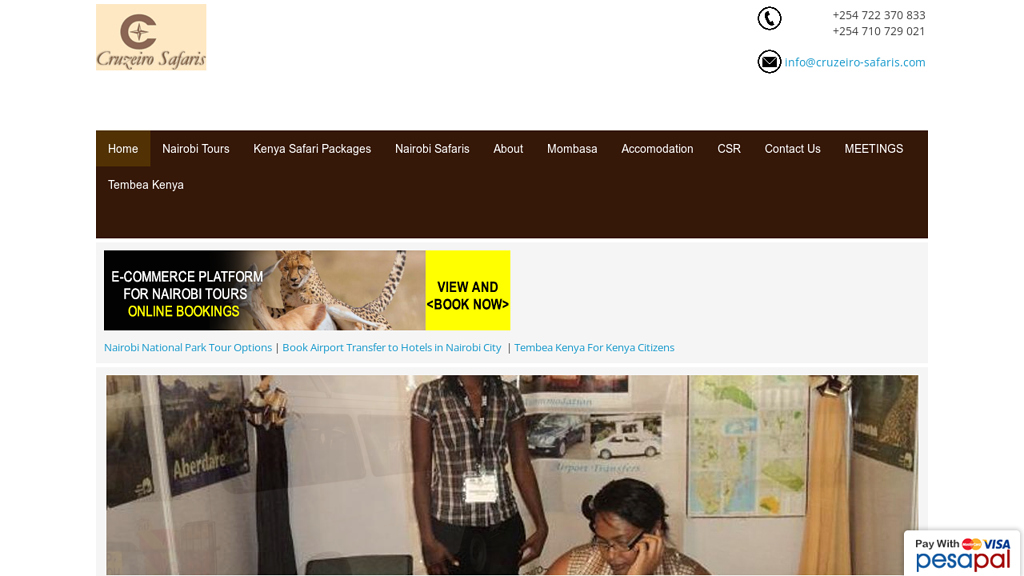Open Tembea Kenya For Kenya Citizens link
Screen dimensions: 1024x576
coord(594,347)
